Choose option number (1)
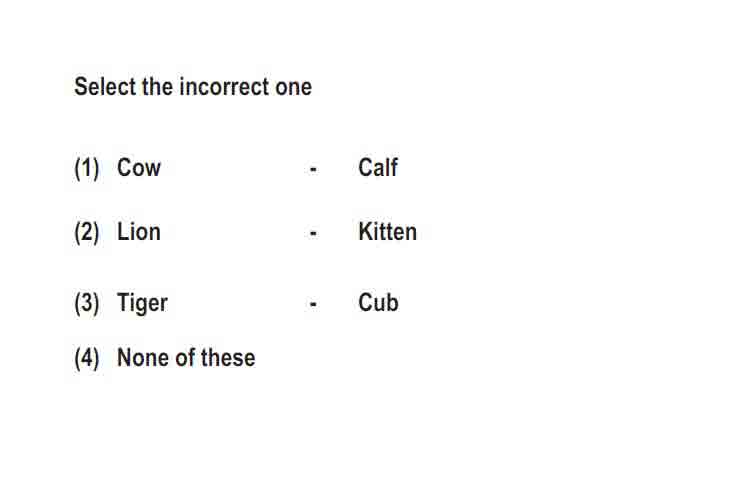Viewport: 750px width, 500px height. point(87,168)
